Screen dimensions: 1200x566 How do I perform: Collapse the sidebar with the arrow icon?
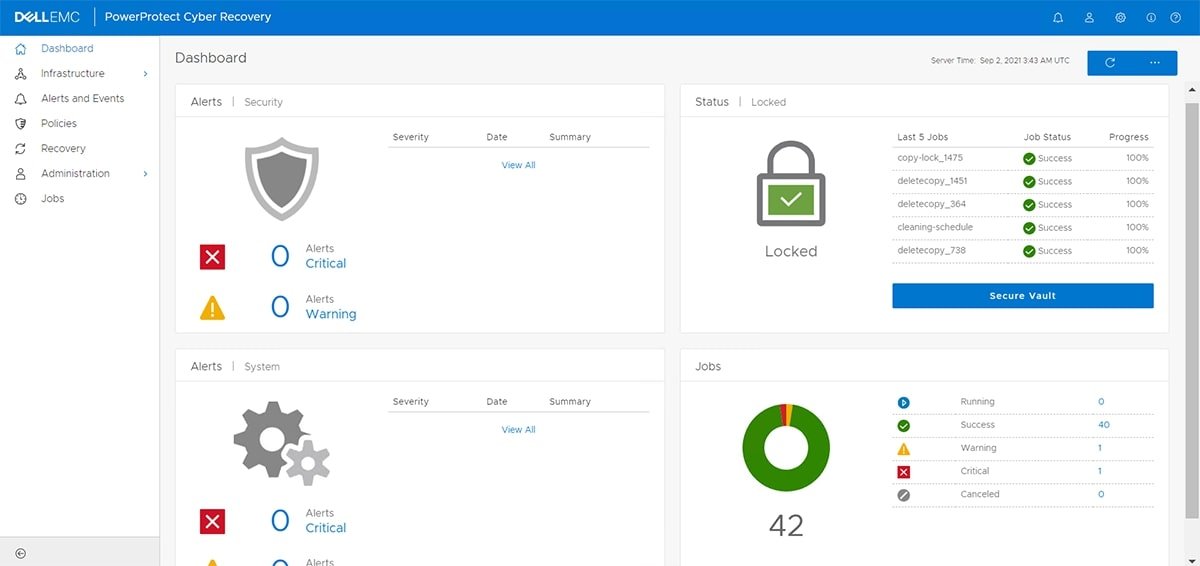click(x=20, y=553)
